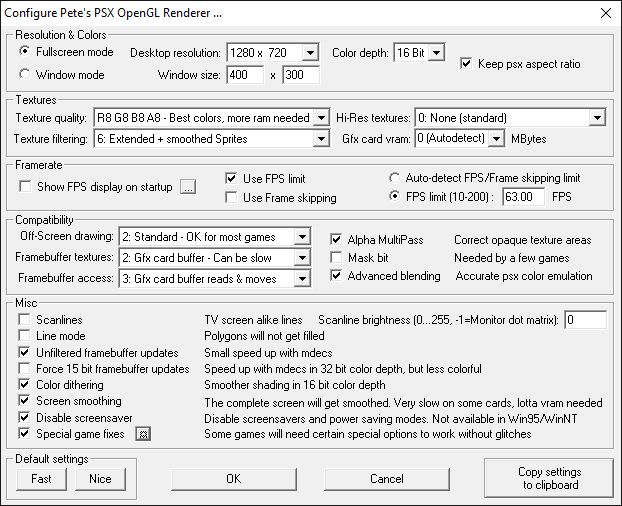Open Gfx card vram dropdown
The height and width of the screenshot is (506, 622).
(x=496, y=139)
